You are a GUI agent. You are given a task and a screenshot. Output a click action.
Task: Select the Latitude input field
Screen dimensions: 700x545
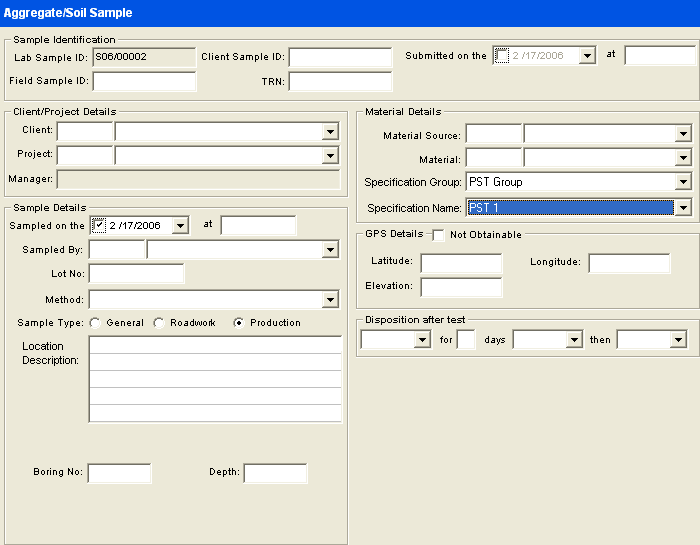pos(461,263)
